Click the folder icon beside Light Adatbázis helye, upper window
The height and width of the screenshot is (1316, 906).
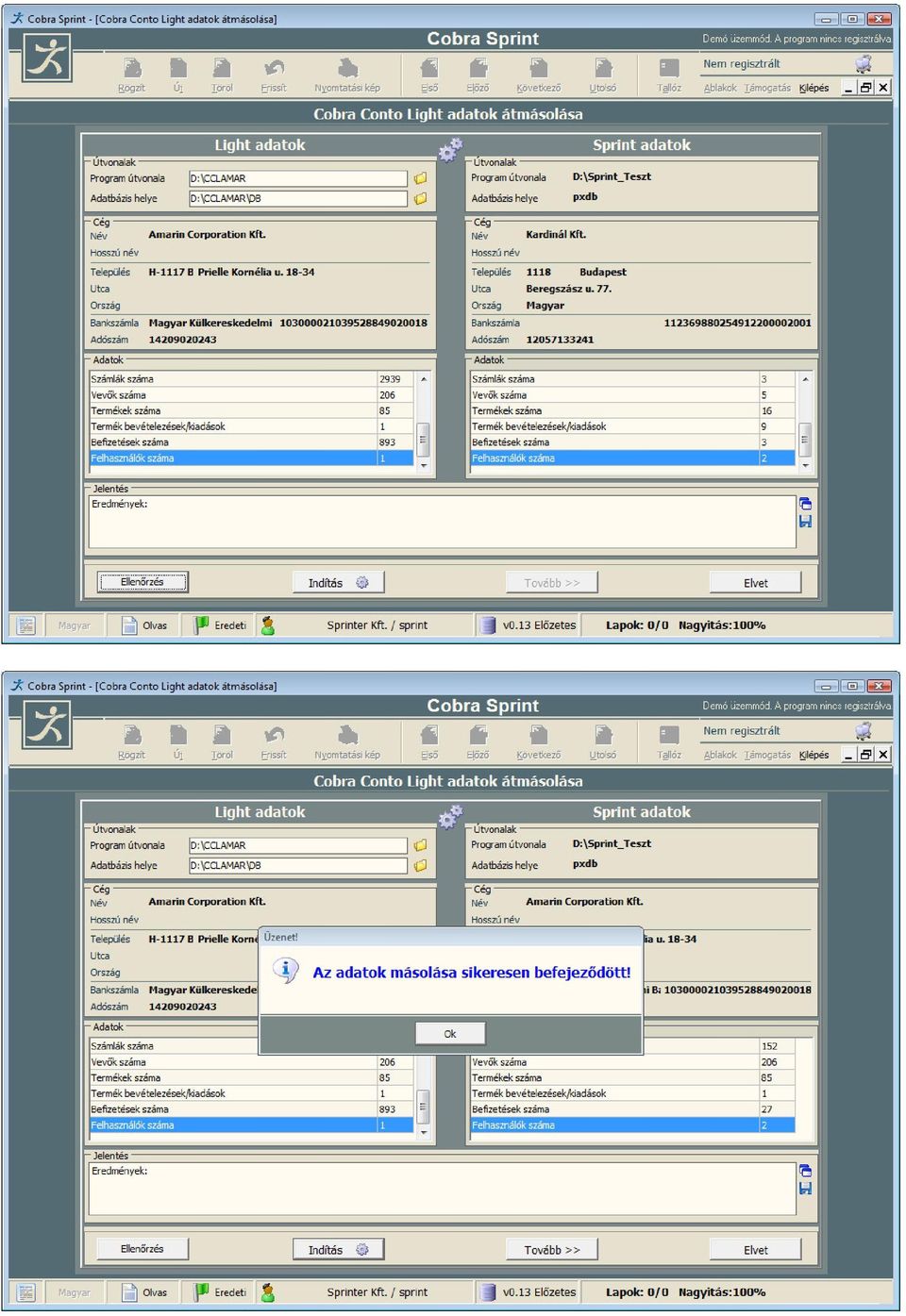click(x=420, y=199)
